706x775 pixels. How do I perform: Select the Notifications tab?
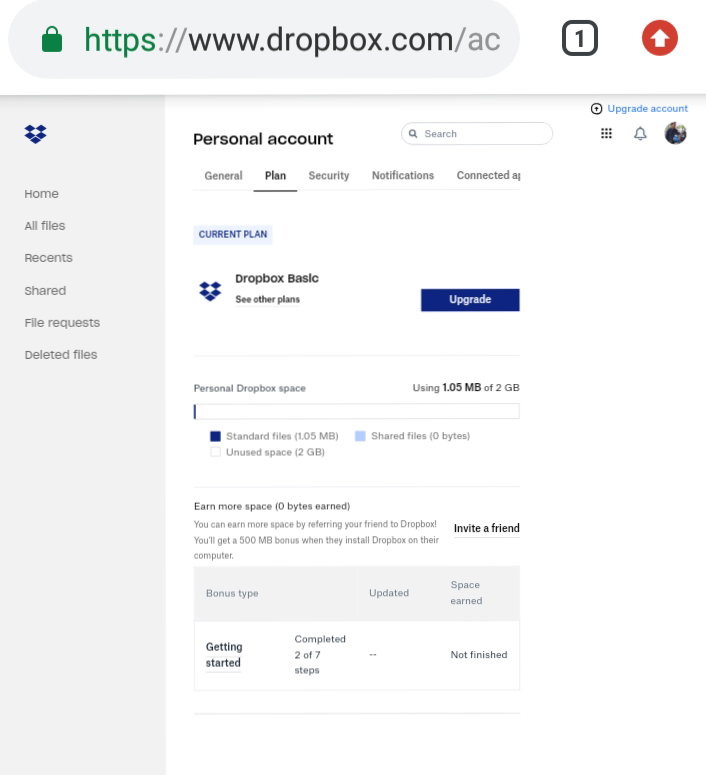(403, 175)
